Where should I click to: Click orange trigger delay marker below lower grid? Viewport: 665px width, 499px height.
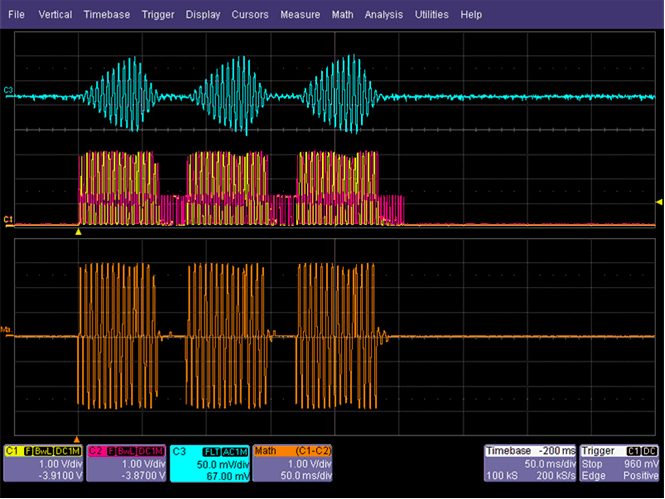click(79, 437)
